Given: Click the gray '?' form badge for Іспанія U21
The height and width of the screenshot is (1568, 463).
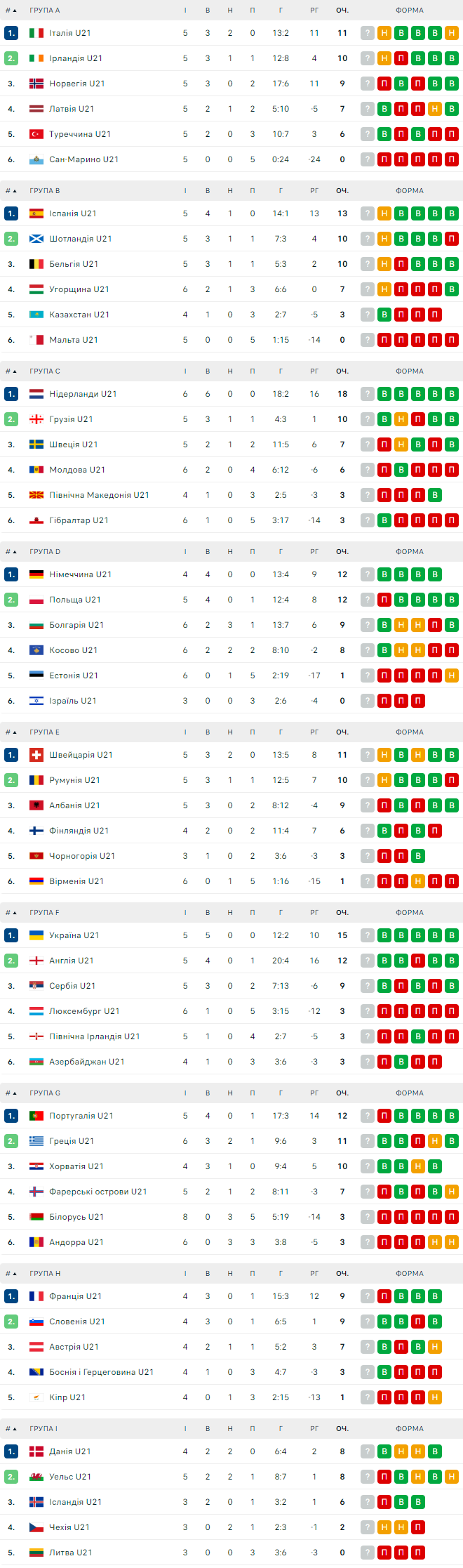Looking at the screenshot, I should coord(367,213).
